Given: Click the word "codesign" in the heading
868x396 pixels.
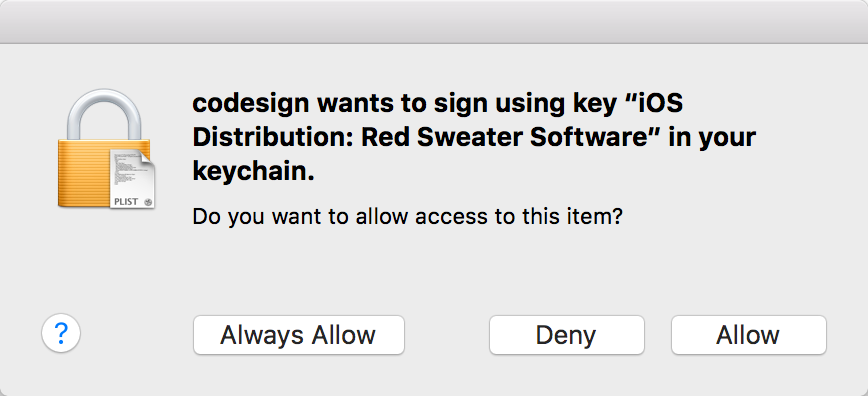Looking at the screenshot, I should 252,105.
